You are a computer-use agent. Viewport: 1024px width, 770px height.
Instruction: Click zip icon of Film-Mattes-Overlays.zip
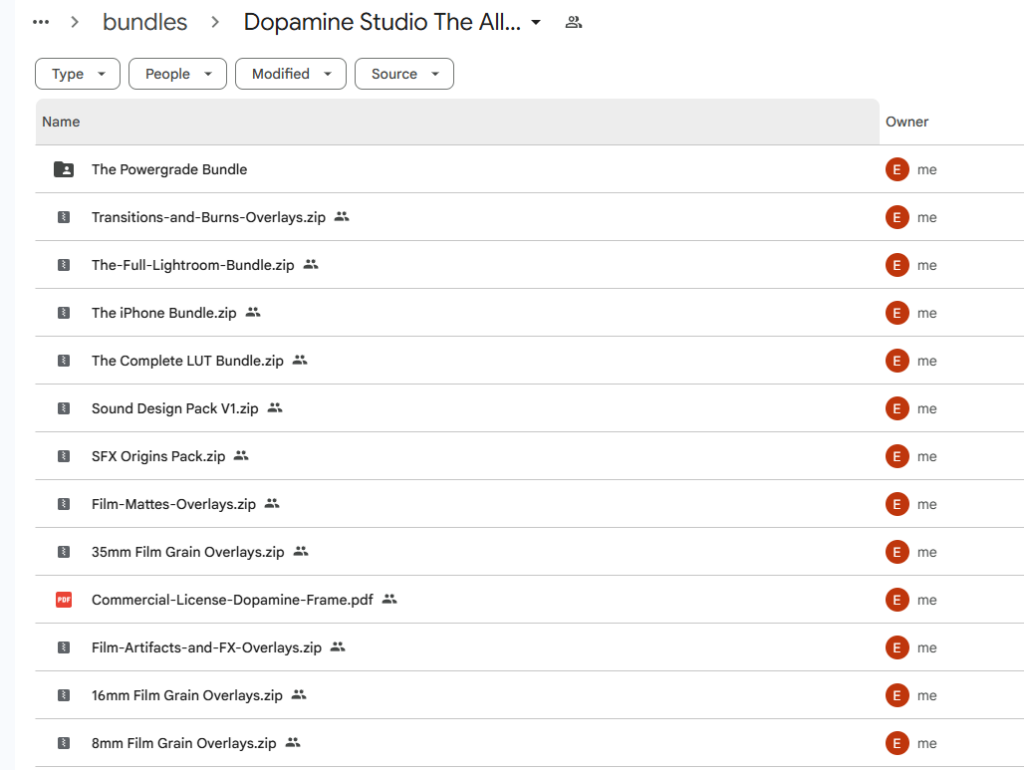click(63, 504)
